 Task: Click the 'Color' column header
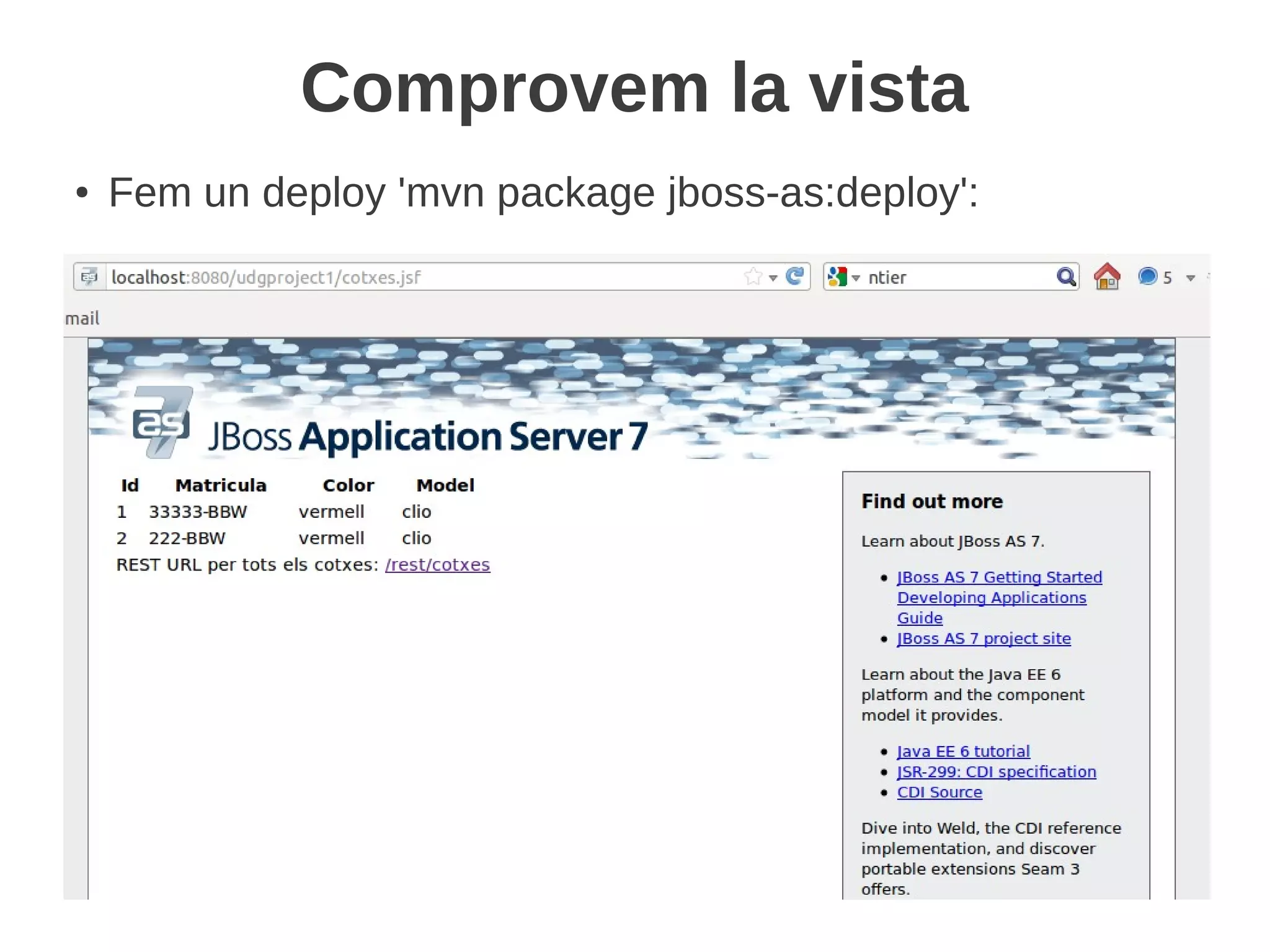click(x=349, y=485)
